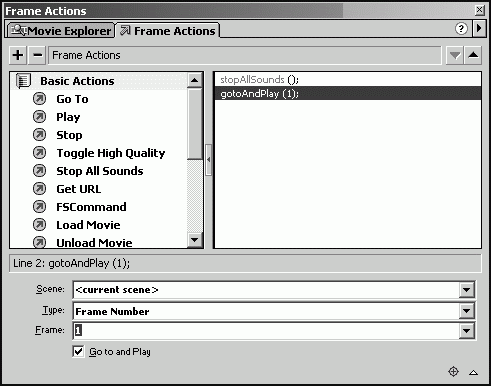Click the Stop All Sounds action icon

(39, 171)
